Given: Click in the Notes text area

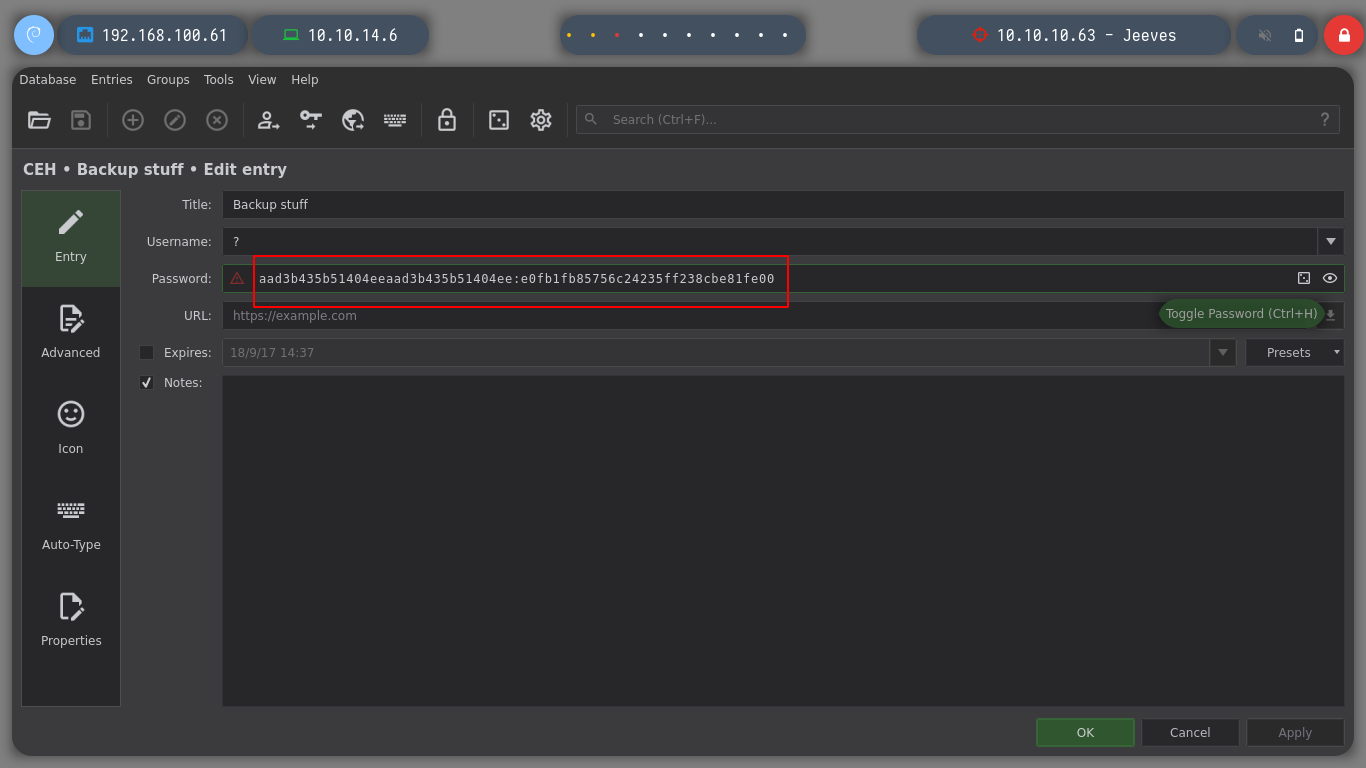Looking at the screenshot, I should (783, 541).
